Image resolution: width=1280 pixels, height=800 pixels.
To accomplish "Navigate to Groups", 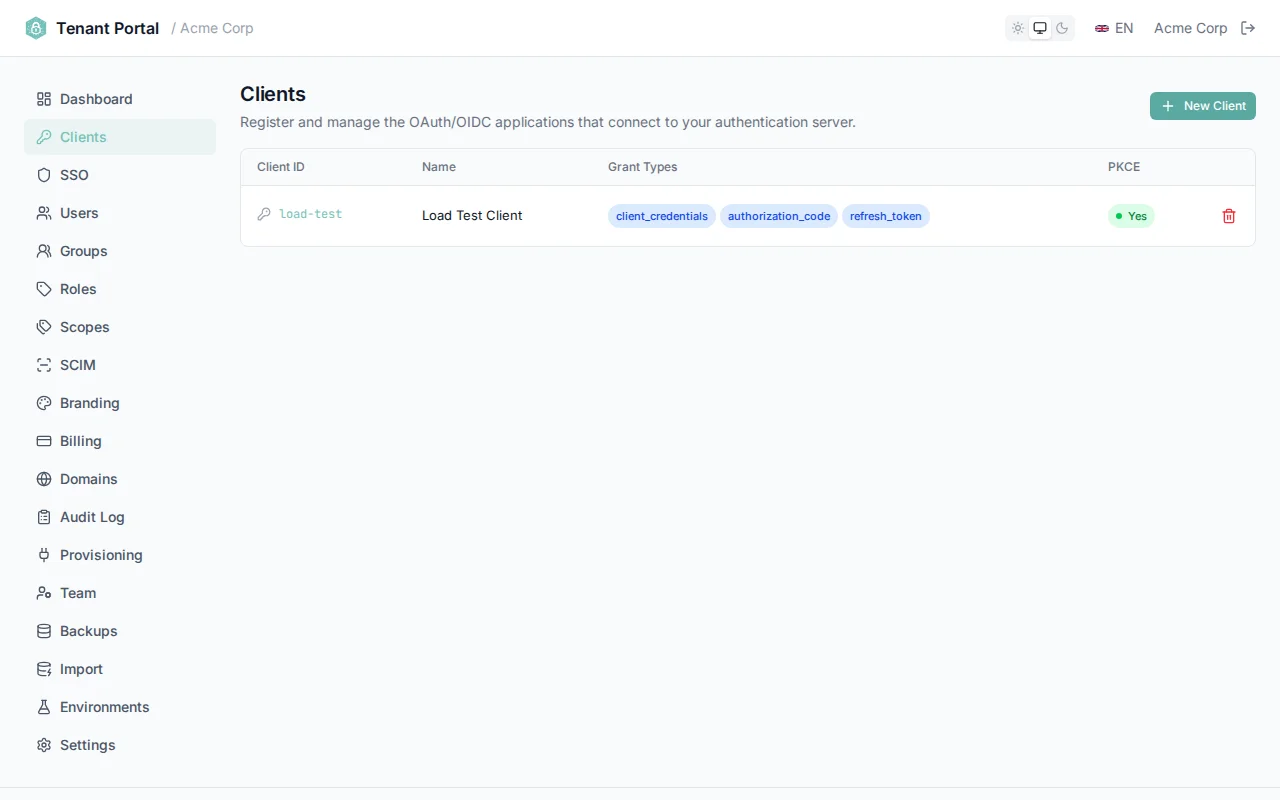I will 120,251.
